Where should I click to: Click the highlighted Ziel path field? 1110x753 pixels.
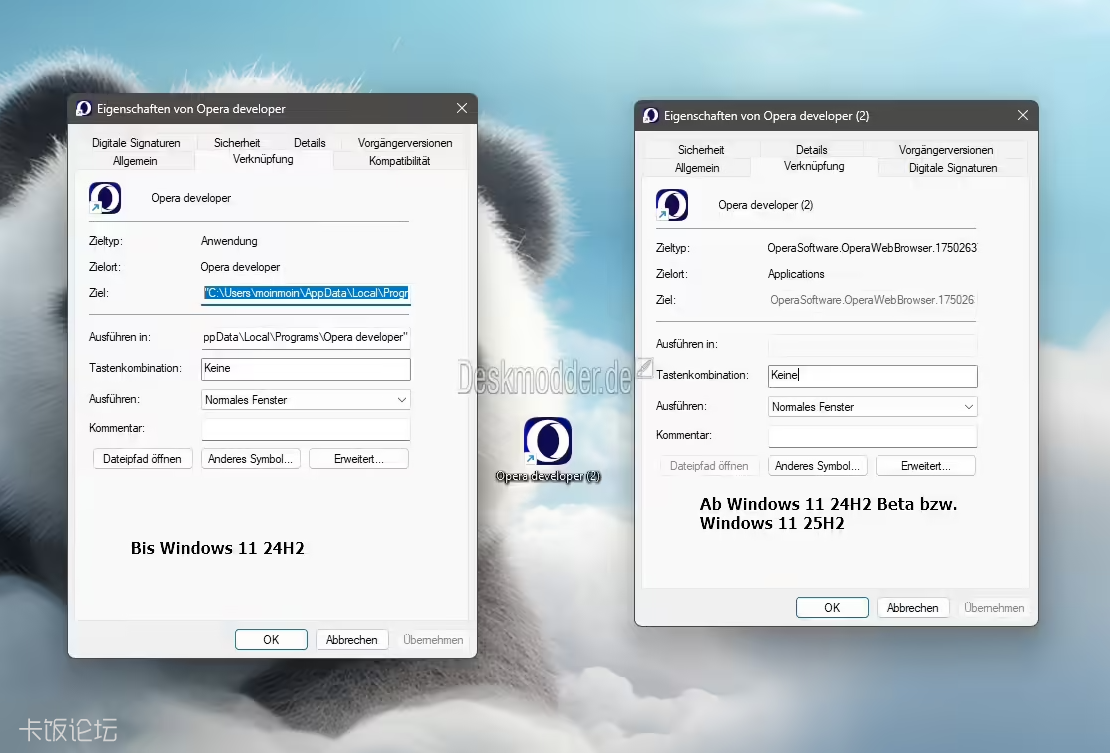pos(306,293)
